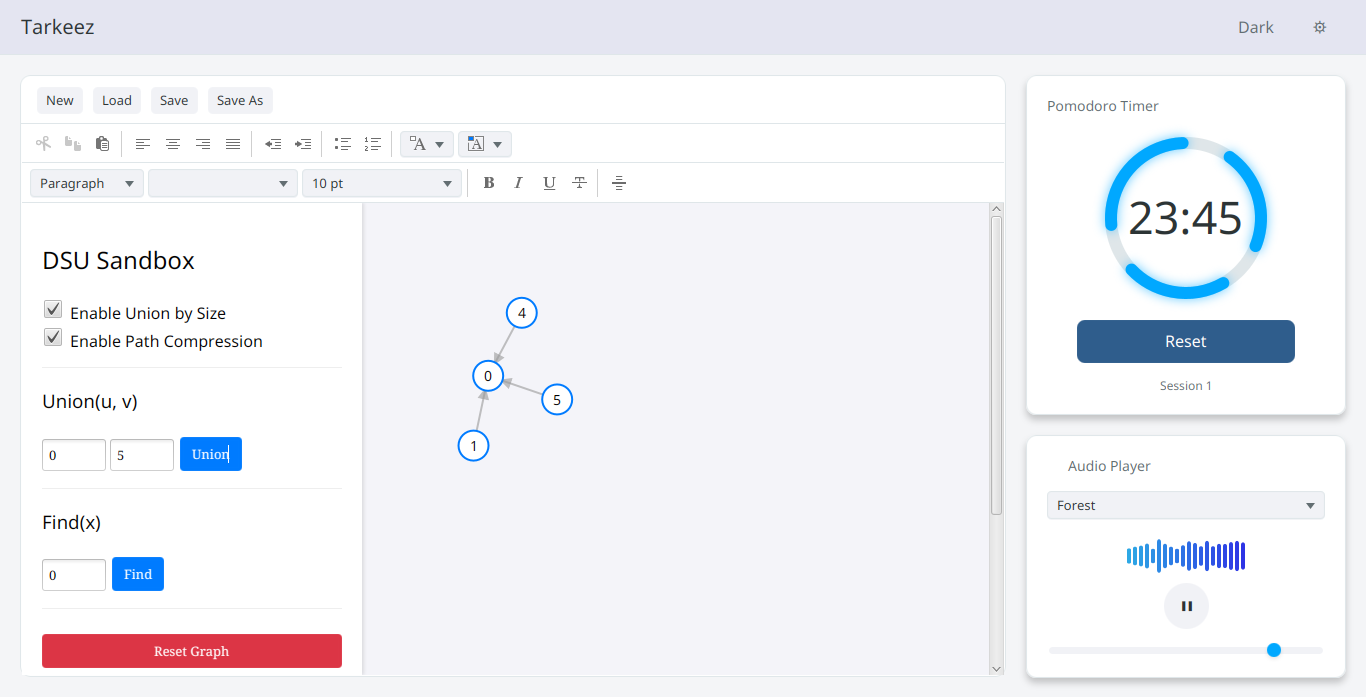Open the text color dropdown
This screenshot has height=697, width=1366.
point(427,144)
